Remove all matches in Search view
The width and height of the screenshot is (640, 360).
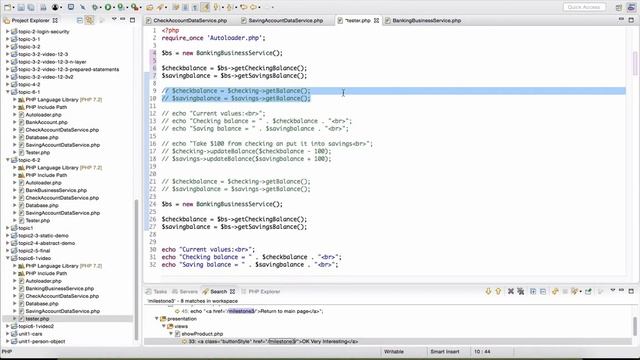(520, 291)
